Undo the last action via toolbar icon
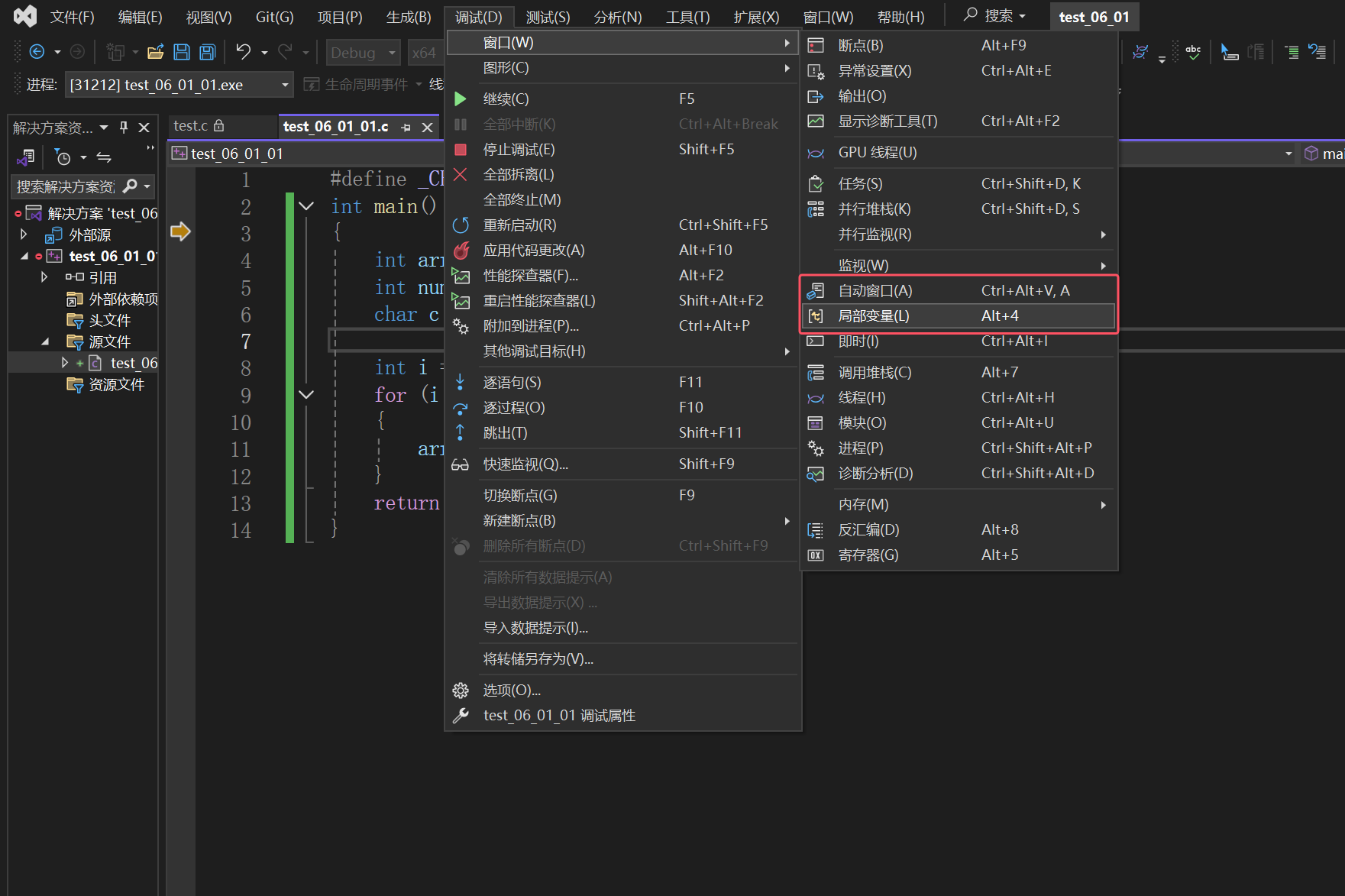The width and height of the screenshot is (1345, 896). tap(244, 52)
